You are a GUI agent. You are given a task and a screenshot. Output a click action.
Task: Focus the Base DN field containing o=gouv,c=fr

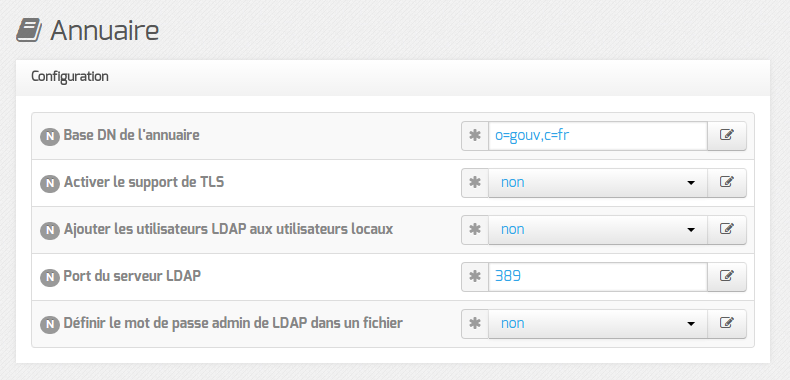(x=598, y=136)
